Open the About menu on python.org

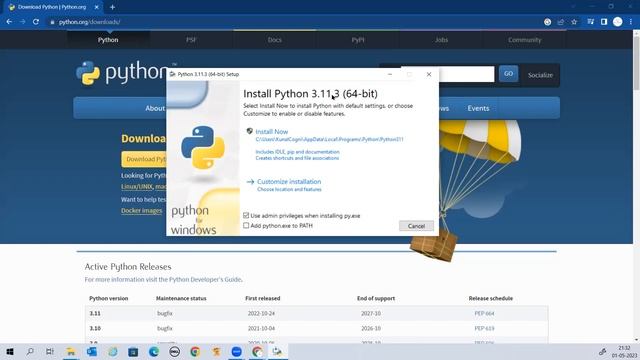click(155, 108)
